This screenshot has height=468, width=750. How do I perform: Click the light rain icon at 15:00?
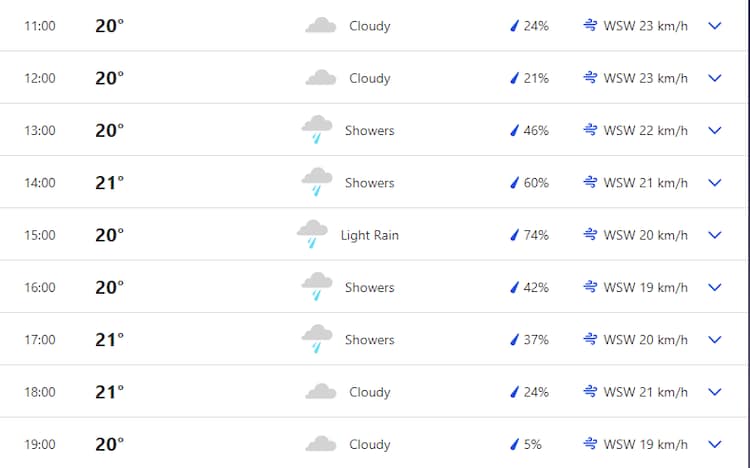(x=312, y=235)
